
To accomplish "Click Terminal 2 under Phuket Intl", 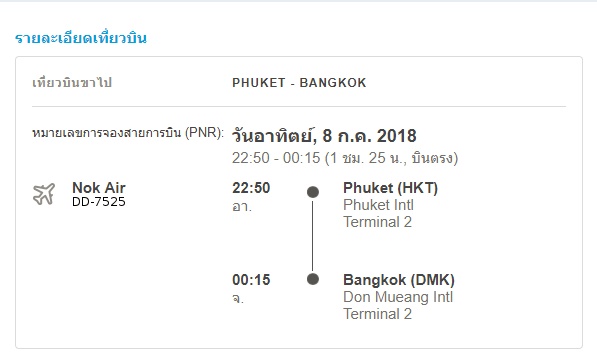I will pos(378,222).
